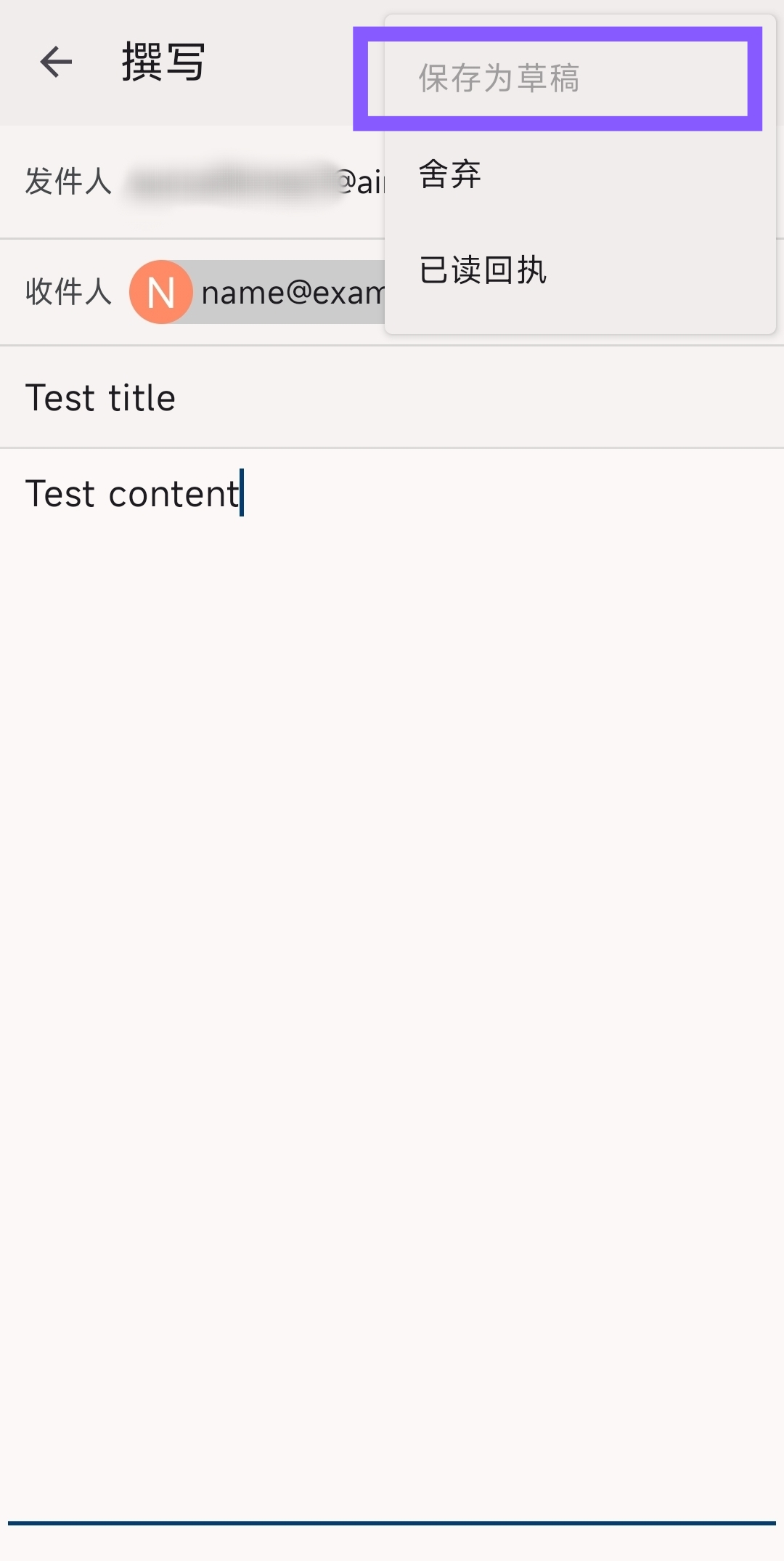Choose 保存为草稿 from the overflow menu
This screenshot has width=784, height=1561.
tap(499, 78)
